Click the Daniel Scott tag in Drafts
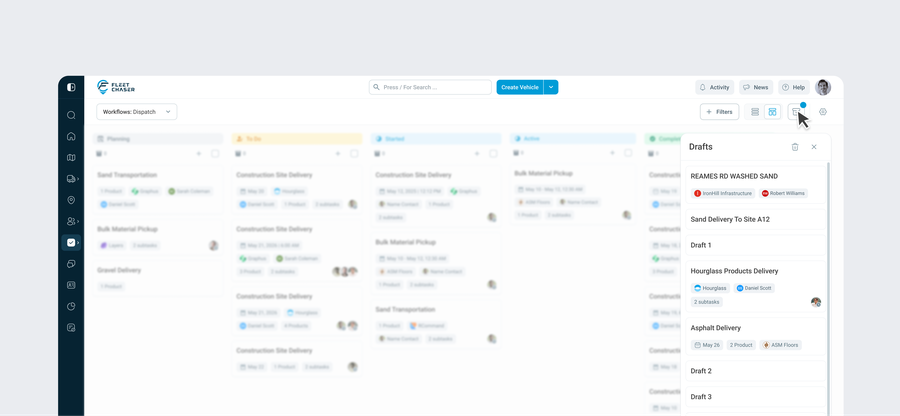The width and height of the screenshot is (900, 416). pyautogui.click(x=754, y=288)
